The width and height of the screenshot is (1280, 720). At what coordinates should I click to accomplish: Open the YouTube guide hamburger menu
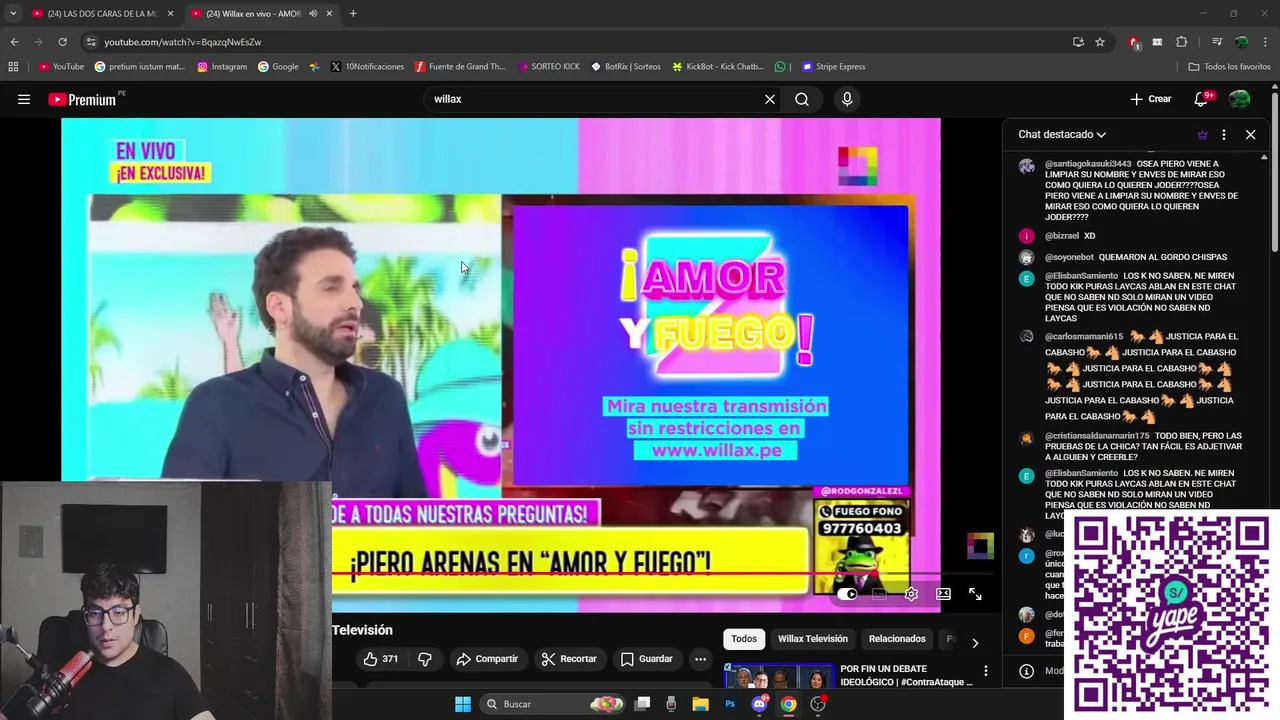tap(24, 99)
